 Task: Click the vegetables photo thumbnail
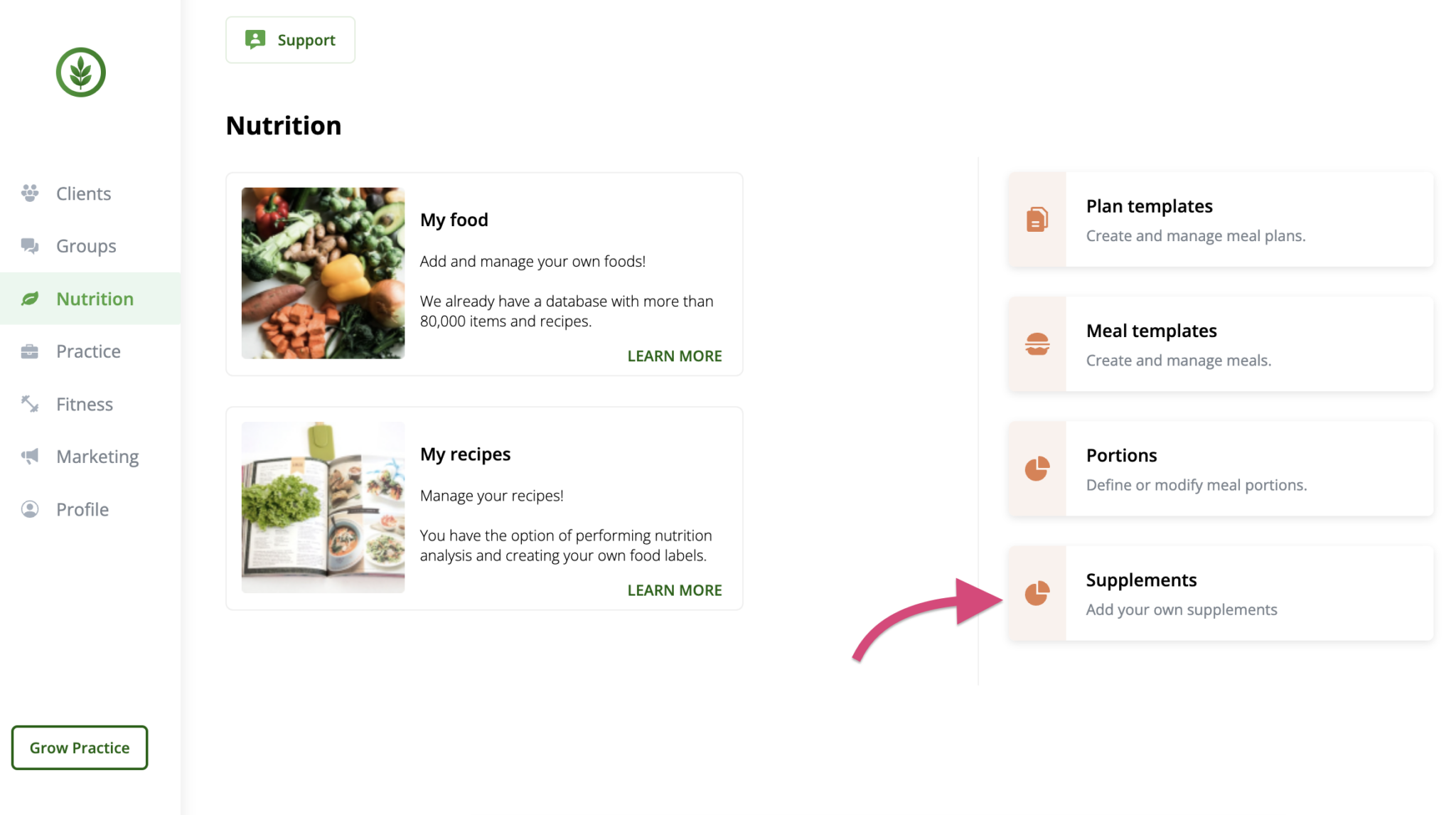coord(323,273)
